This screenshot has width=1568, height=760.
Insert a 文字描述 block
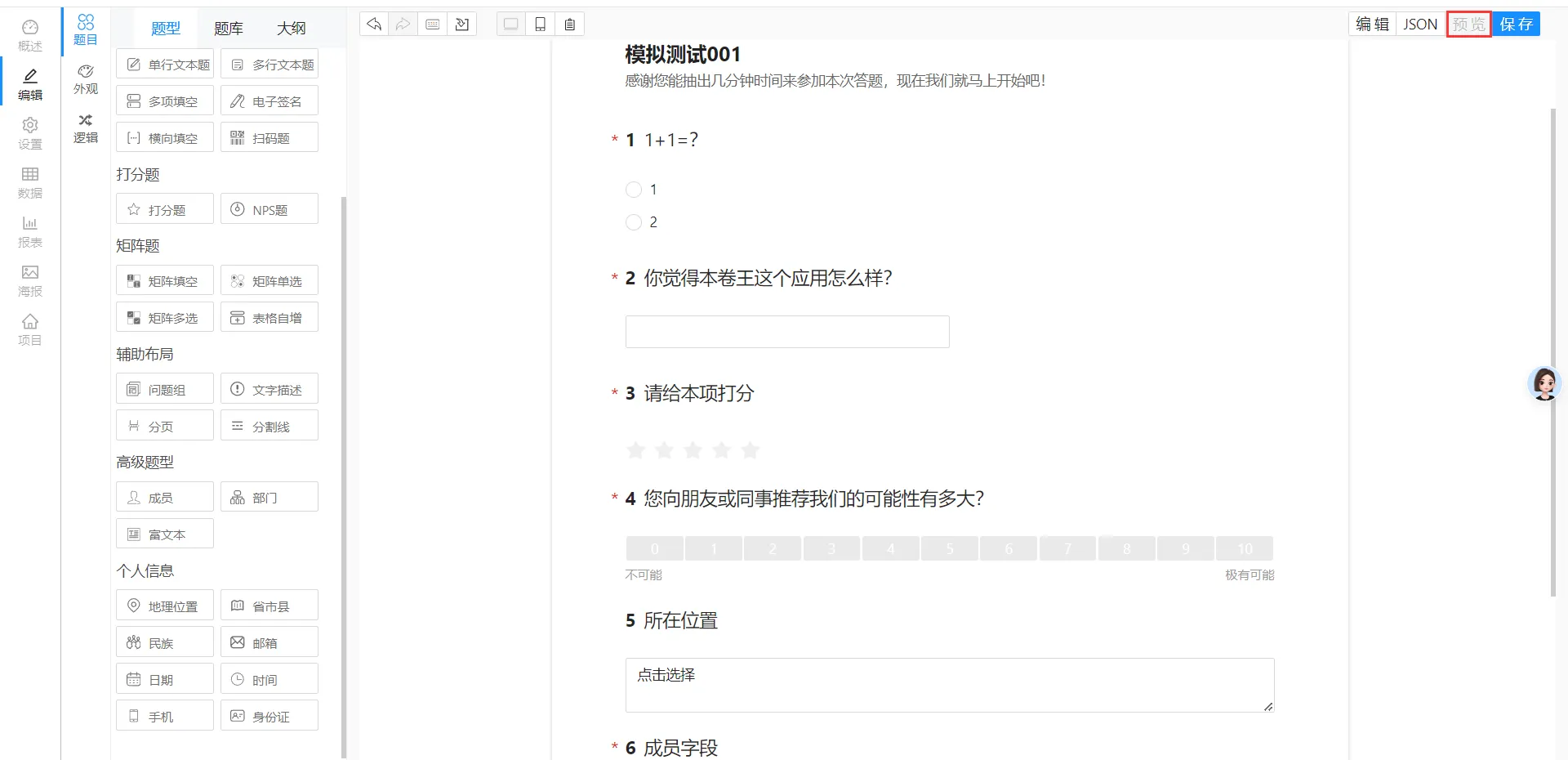pyautogui.click(x=269, y=390)
